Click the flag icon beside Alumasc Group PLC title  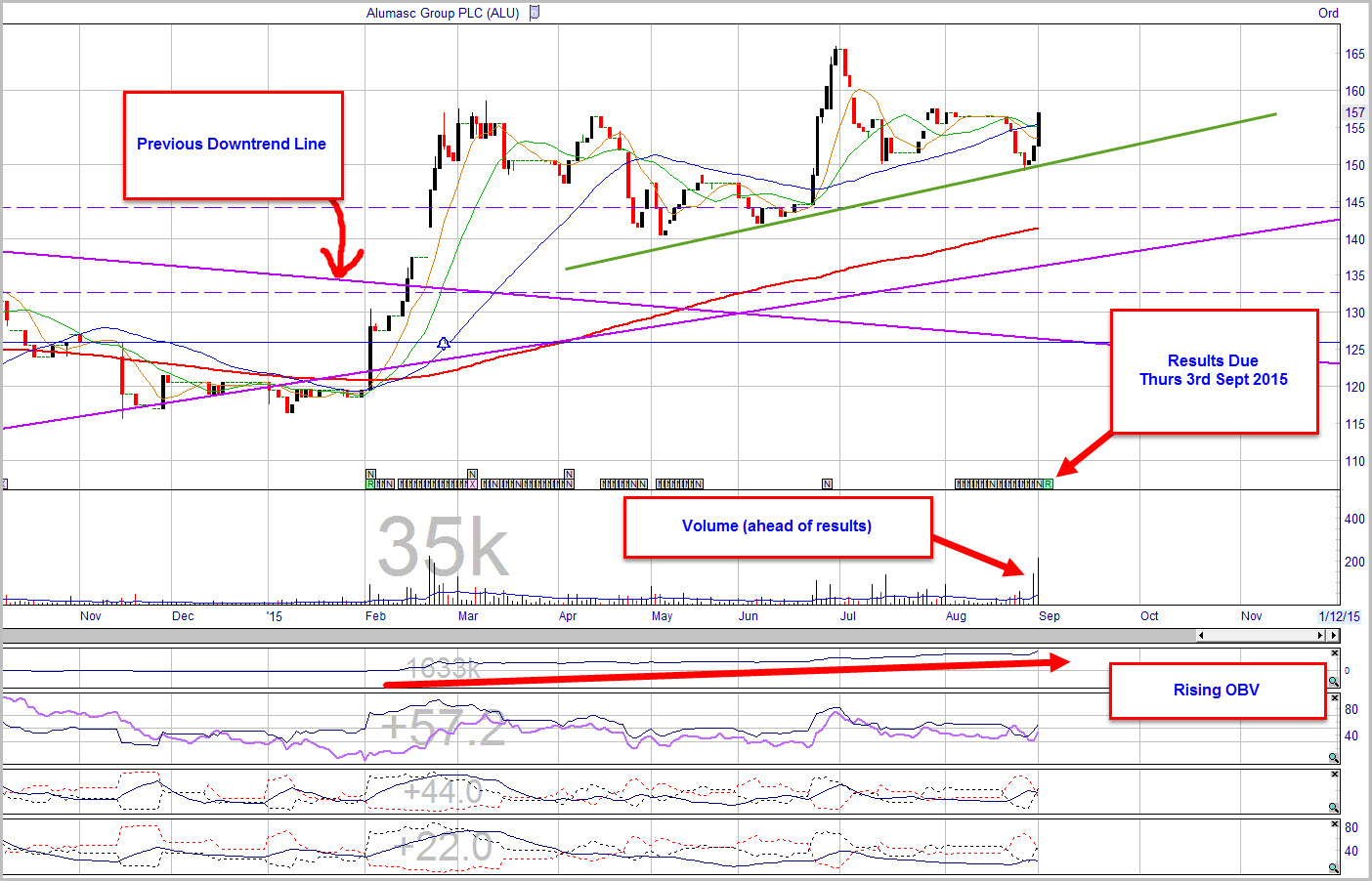tap(535, 13)
